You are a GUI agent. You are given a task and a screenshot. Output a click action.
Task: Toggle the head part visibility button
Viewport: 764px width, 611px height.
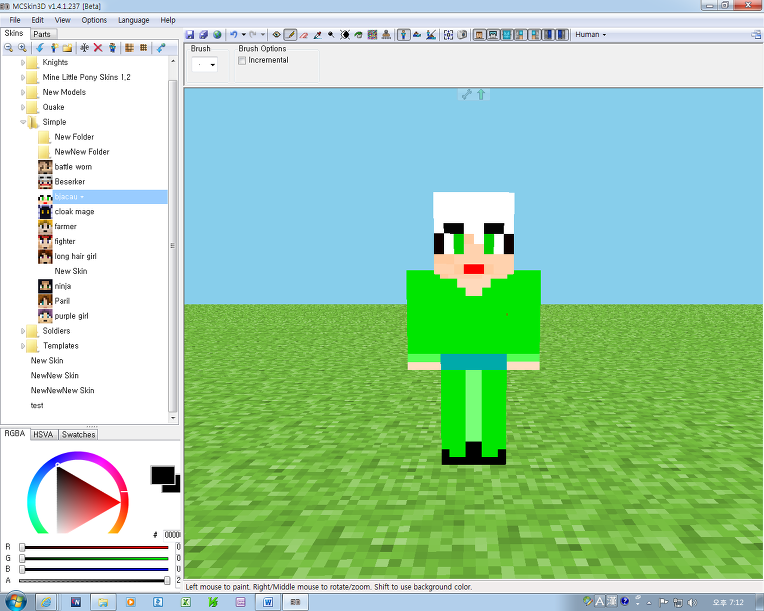point(479,34)
